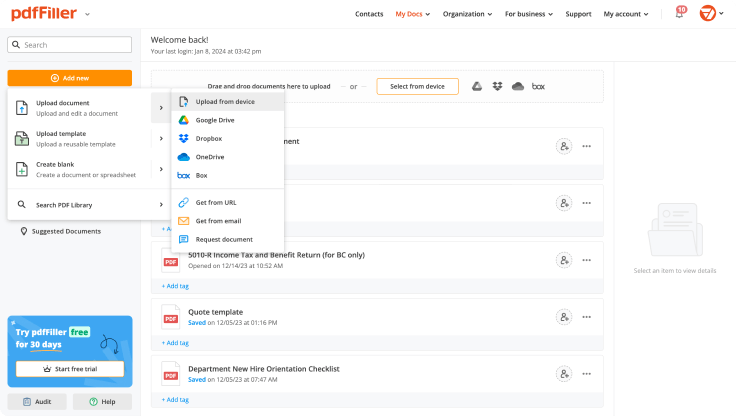This screenshot has width=736, height=416.
Task: Click share icon for Quote template
Action: click(x=564, y=316)
